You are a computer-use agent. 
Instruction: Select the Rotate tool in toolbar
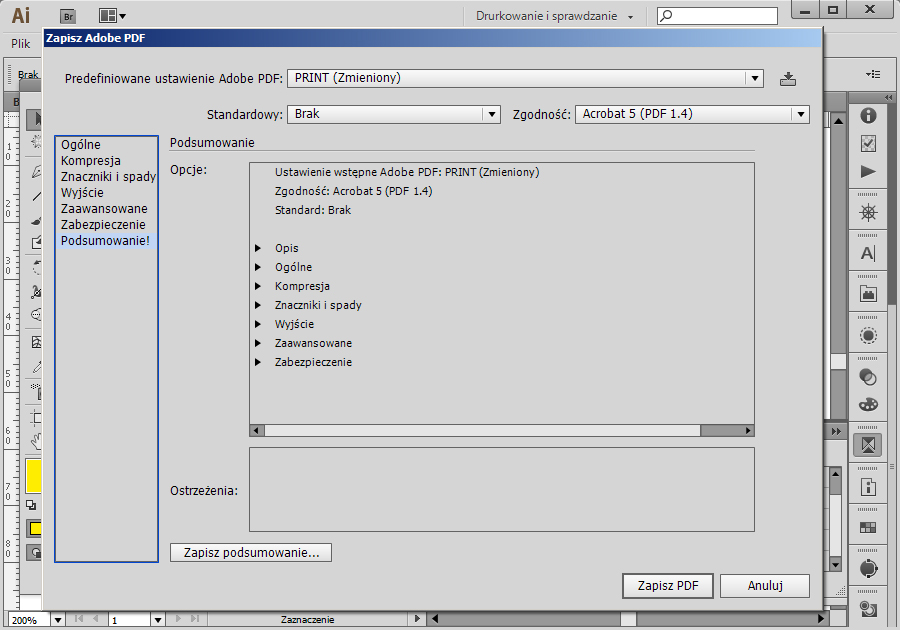36,267
